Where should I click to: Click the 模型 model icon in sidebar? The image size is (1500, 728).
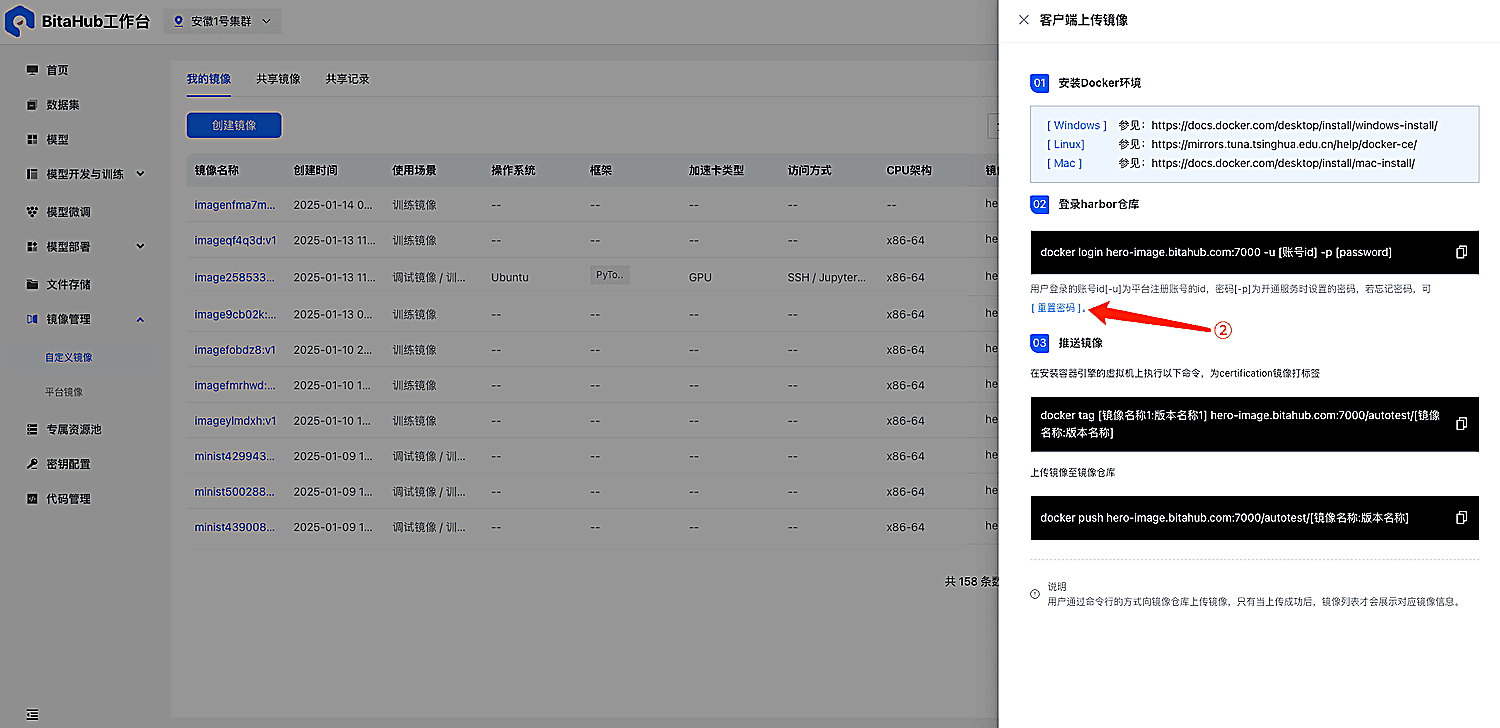coord(32,140)
